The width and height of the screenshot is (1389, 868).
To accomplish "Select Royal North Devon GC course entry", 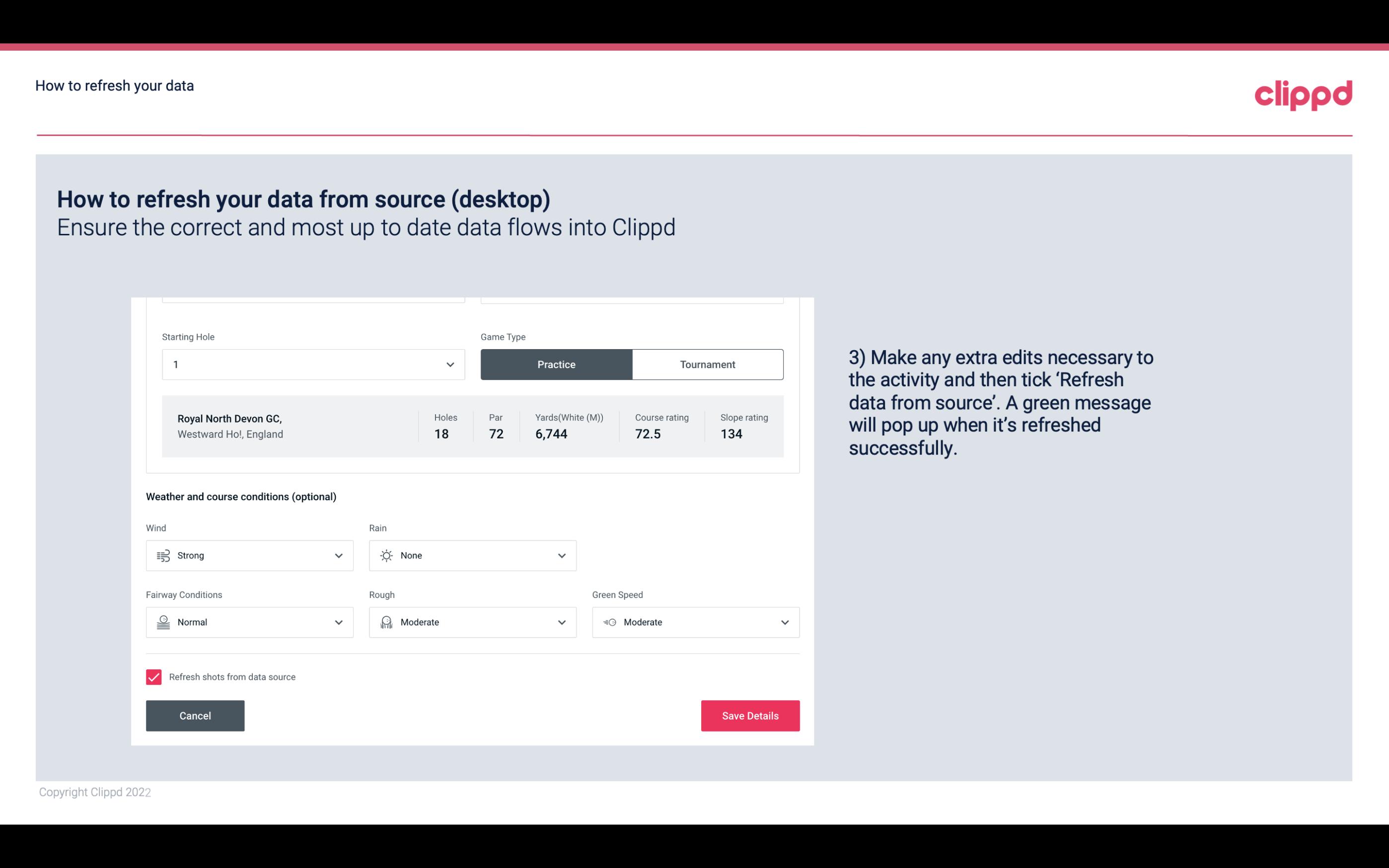I will [472, 425].
